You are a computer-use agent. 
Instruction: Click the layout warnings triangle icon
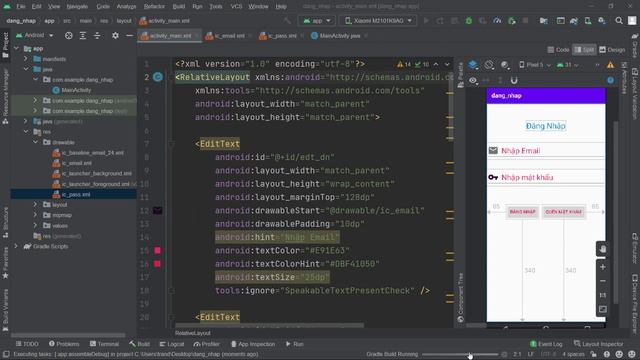[x=610, y=65]
